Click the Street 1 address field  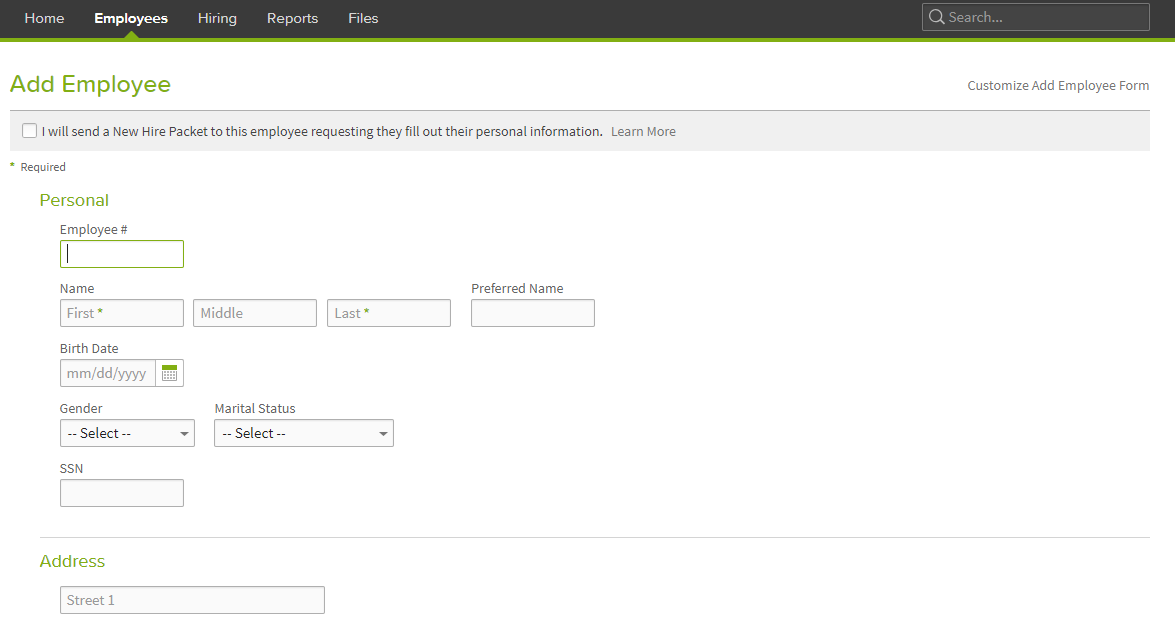191,599
